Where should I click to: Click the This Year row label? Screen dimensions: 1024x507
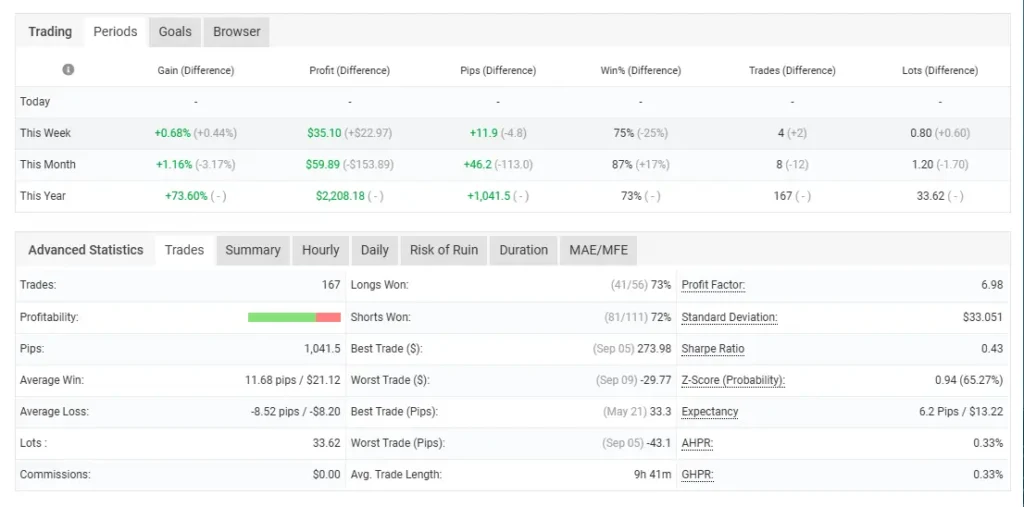click(x=43, y=196)
